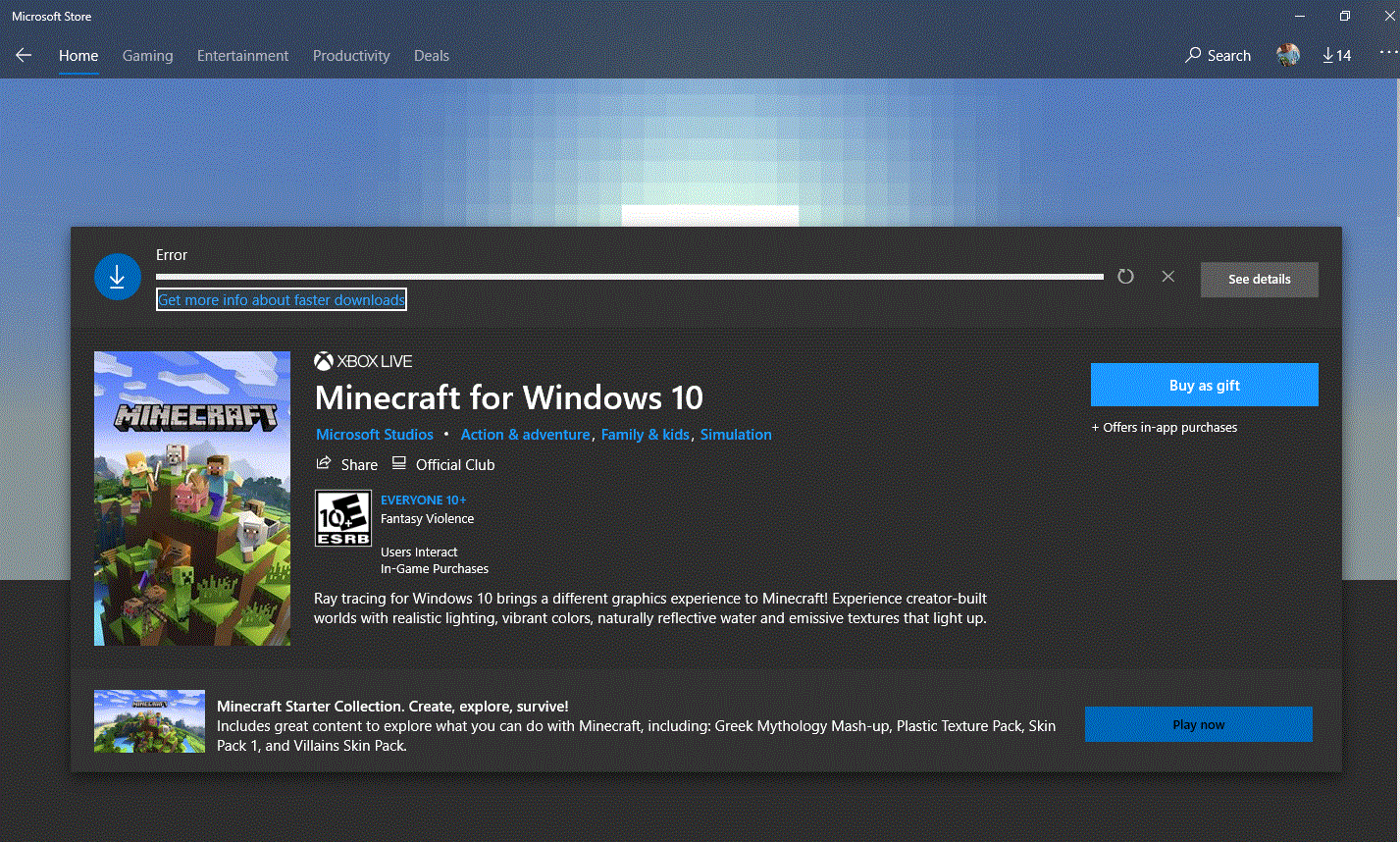The height and width of the screenshot is (842, 1400).
Task: Open the Entertainment tab
Action: 243,56
